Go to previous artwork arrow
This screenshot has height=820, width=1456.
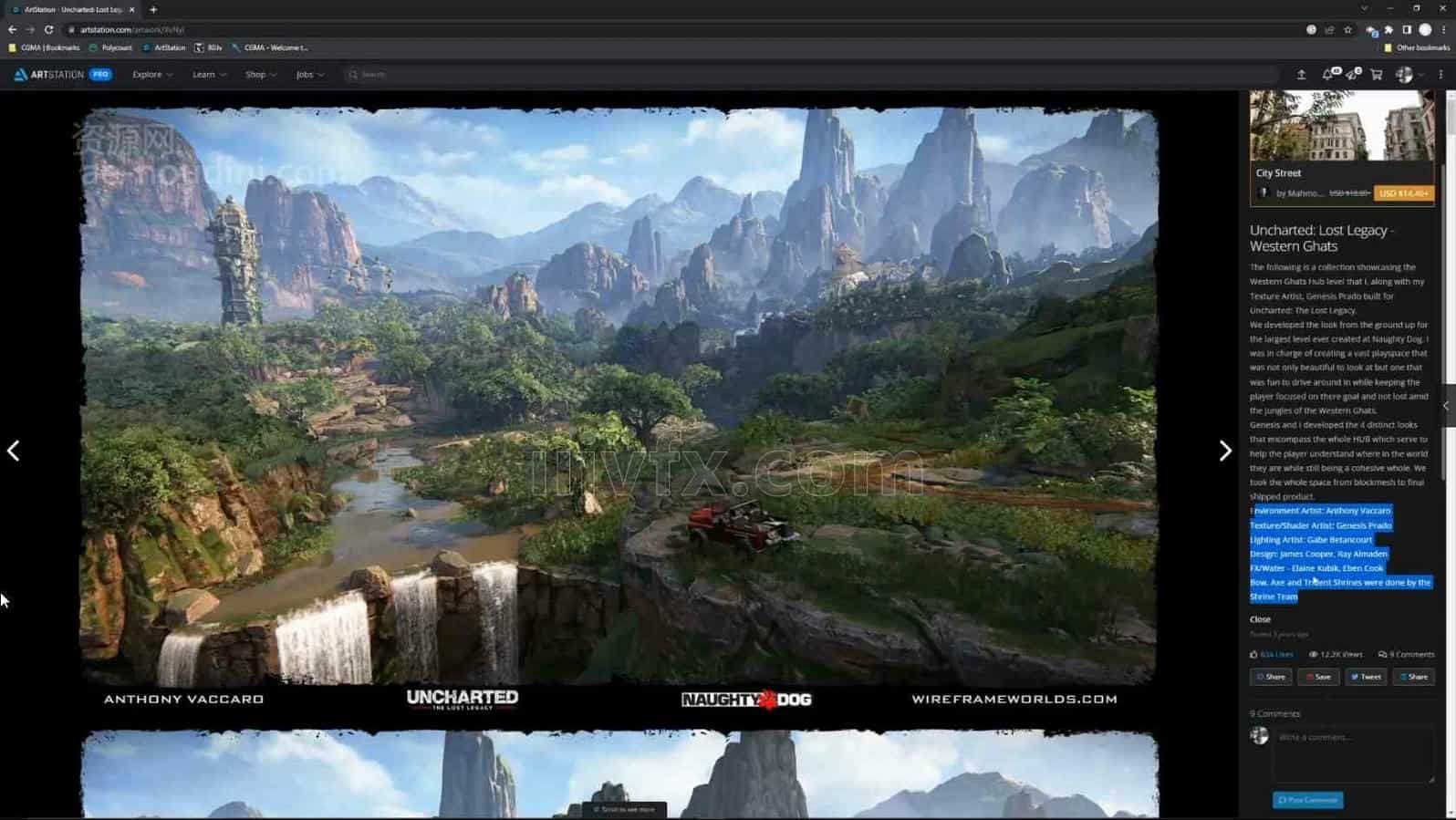click(14, 451)
